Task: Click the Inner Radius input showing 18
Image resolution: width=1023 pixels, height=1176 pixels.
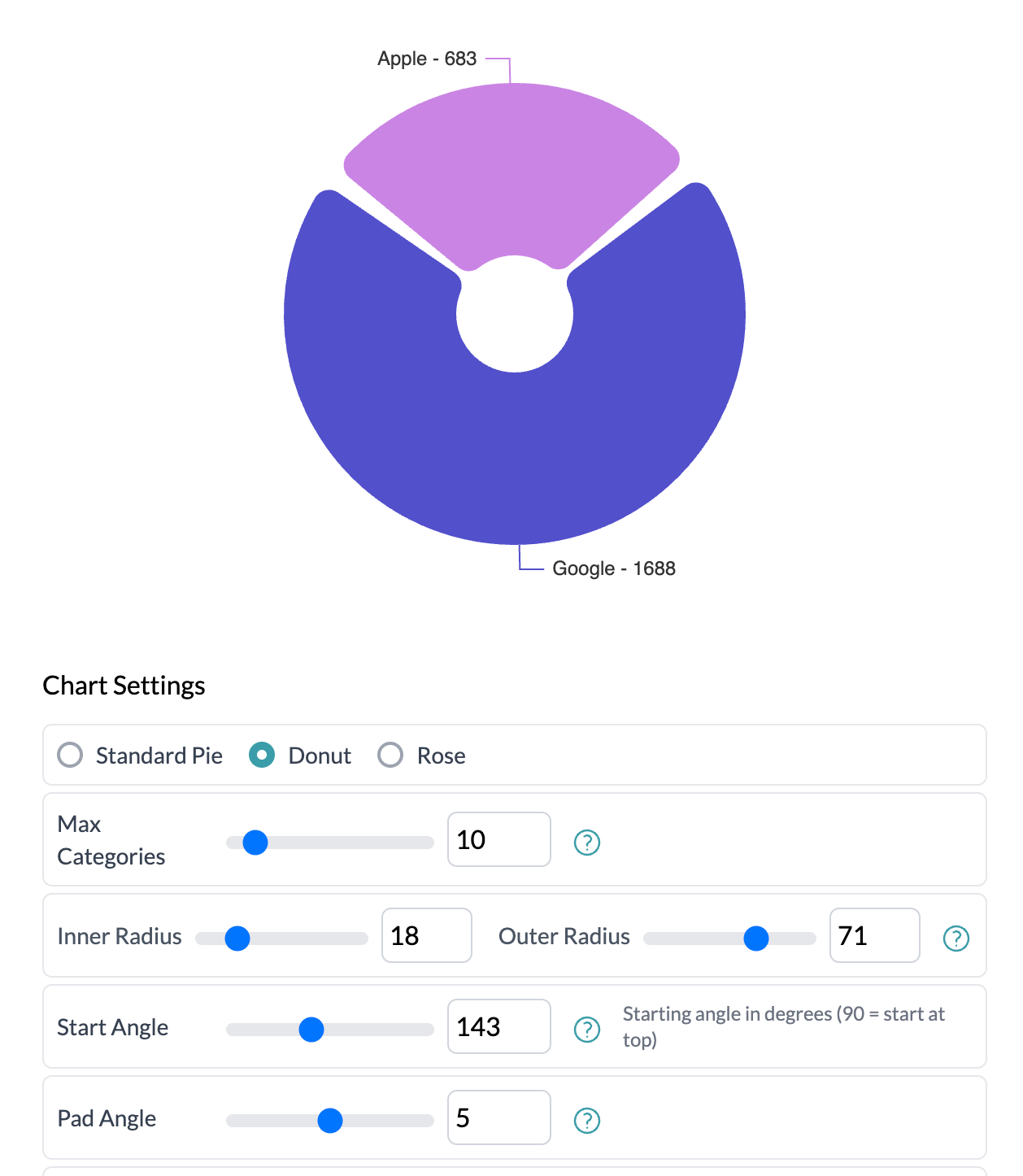Action: pyautogui.click(x=426, y=936)
